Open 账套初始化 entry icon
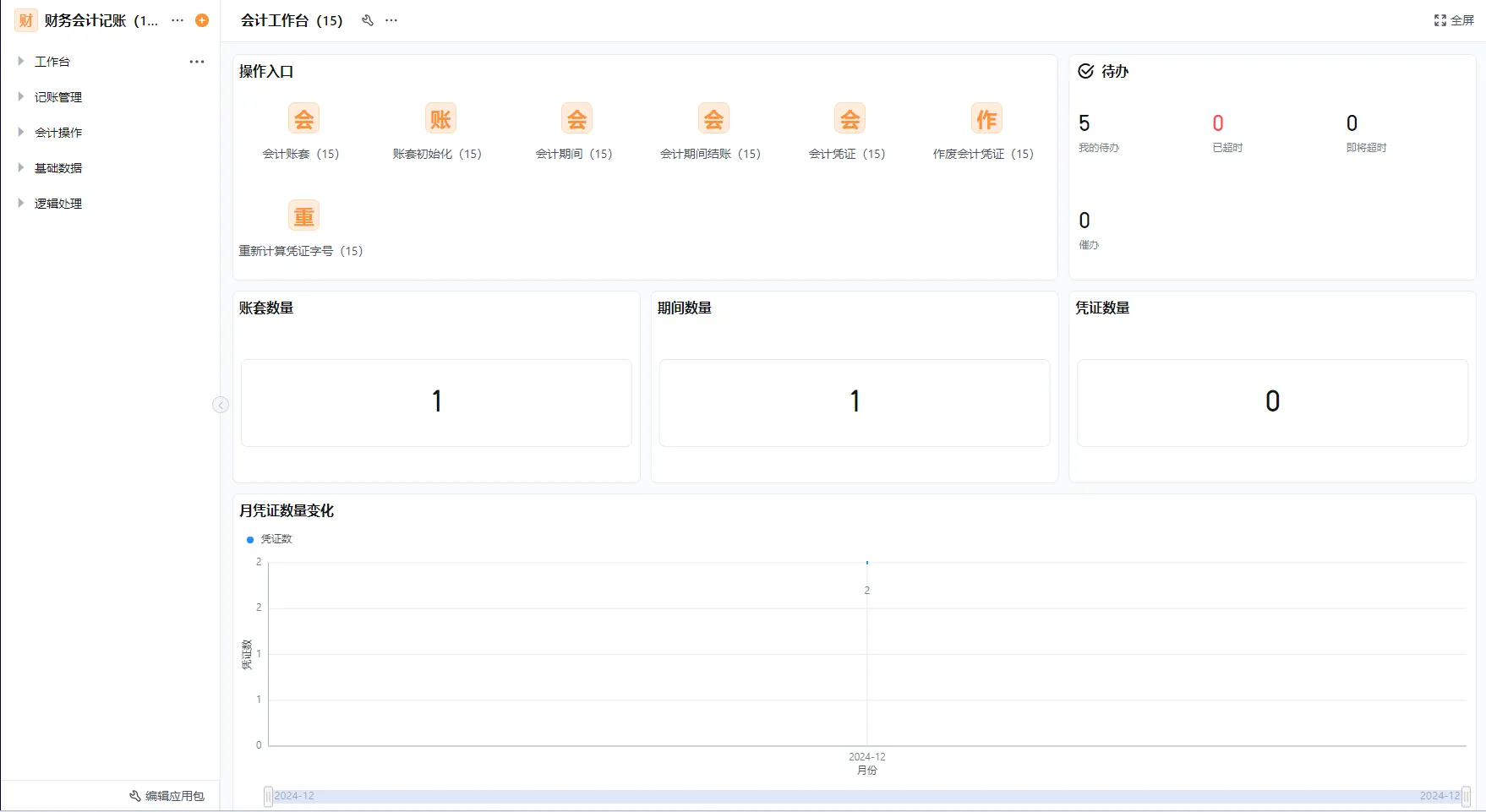Image resolution: width=1486 pixels, height=812 pixels. (x=440, y=118)
